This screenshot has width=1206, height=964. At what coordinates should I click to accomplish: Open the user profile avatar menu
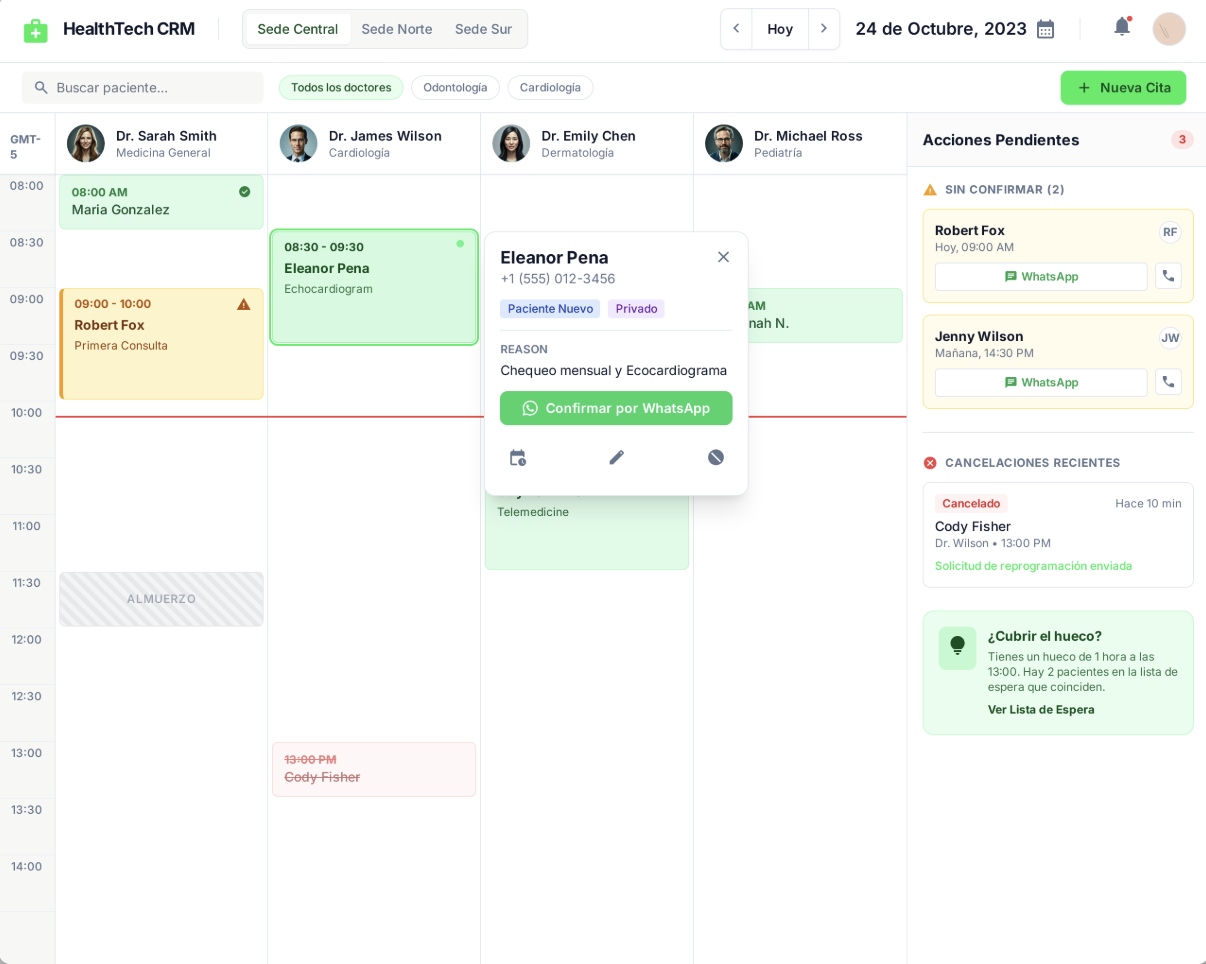pos(1168,29)
